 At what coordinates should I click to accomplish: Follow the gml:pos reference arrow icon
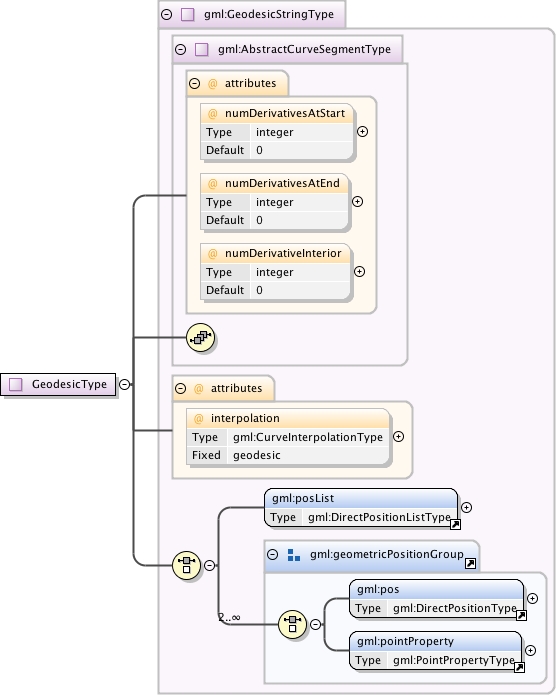(521, 615)
